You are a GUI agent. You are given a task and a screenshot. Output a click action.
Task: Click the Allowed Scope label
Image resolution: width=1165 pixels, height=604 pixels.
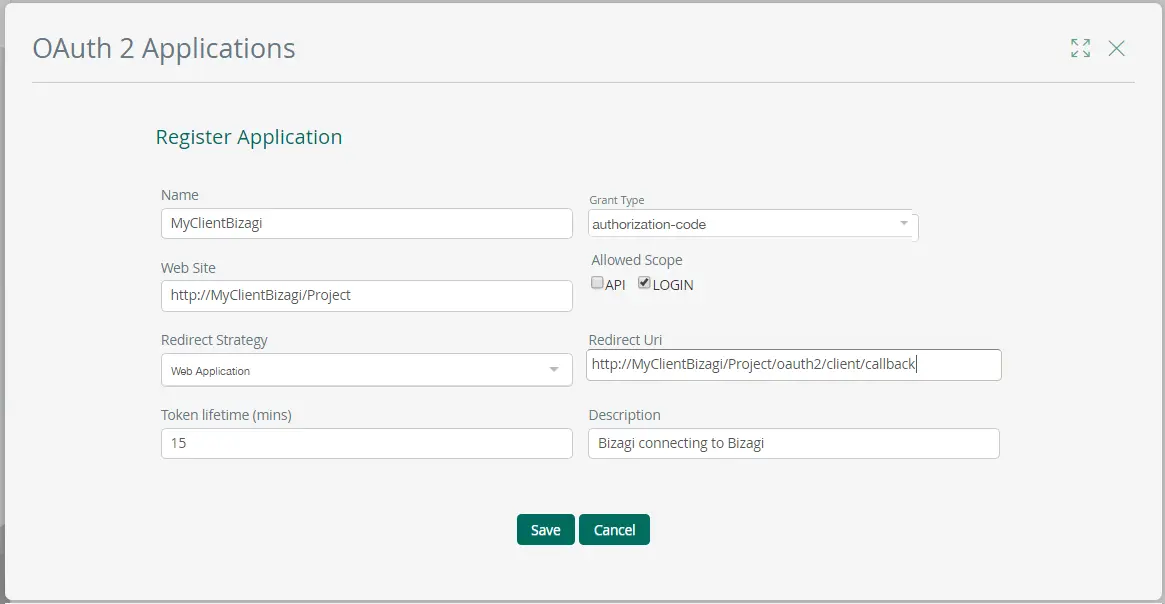pos(637,260)
